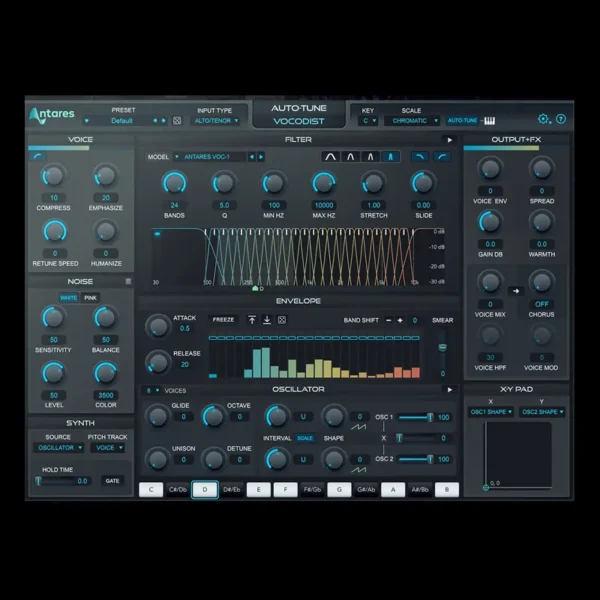Screen dimensions: 600x600
Task: Toggle the G#/Ab note key
Action: (366, 490)
